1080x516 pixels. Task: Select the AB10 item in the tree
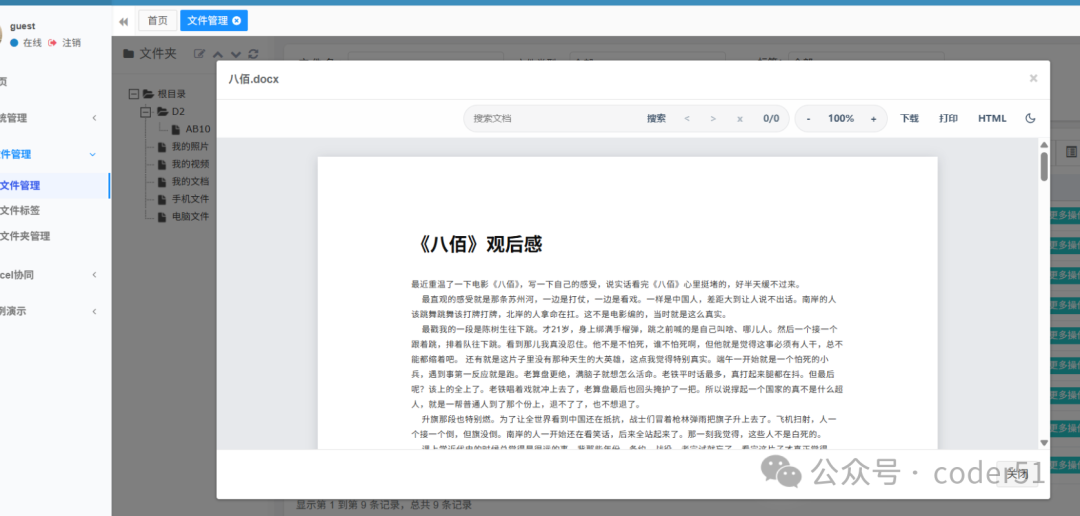point(198,129)
